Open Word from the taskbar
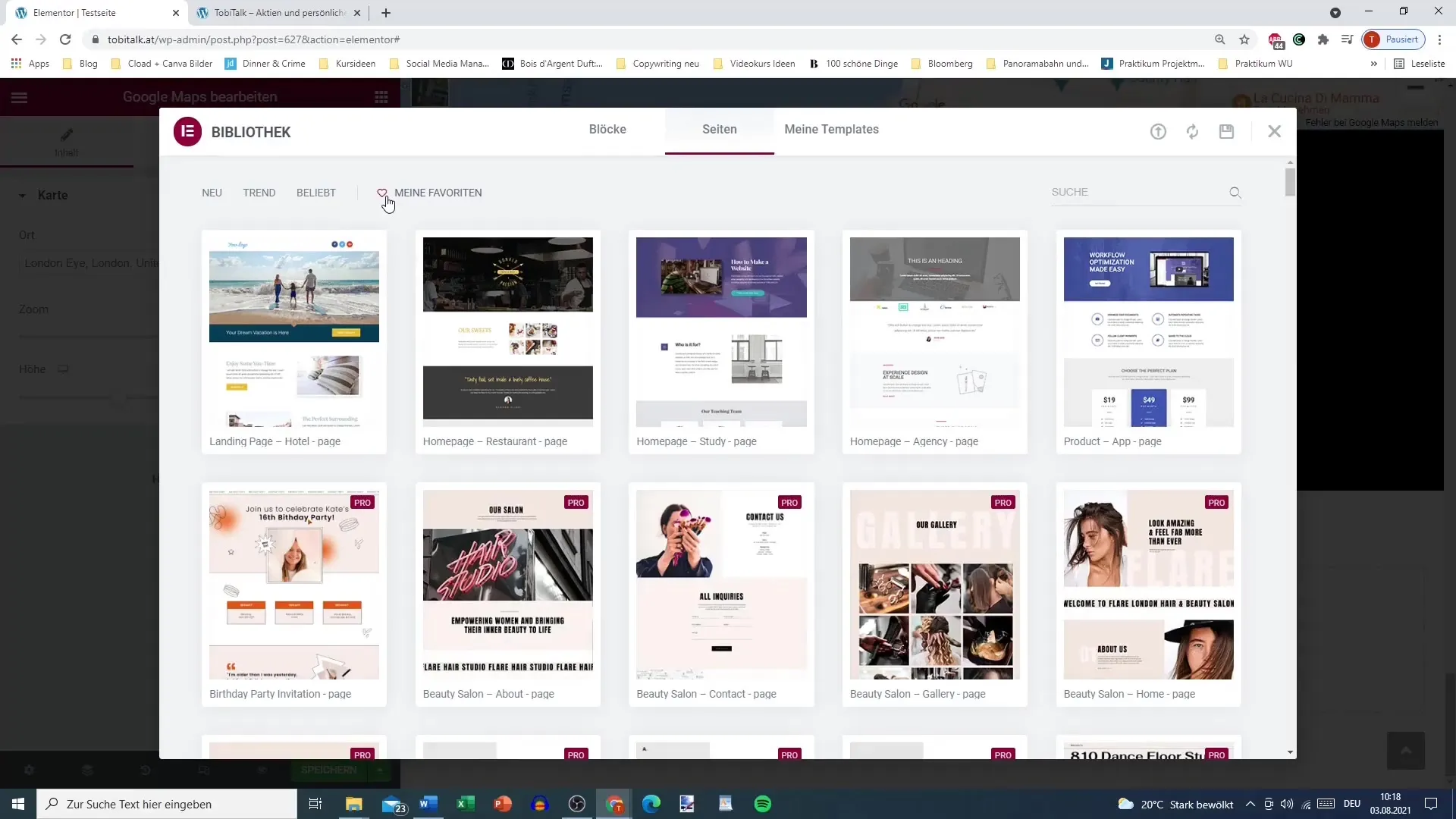 point(428,804)
